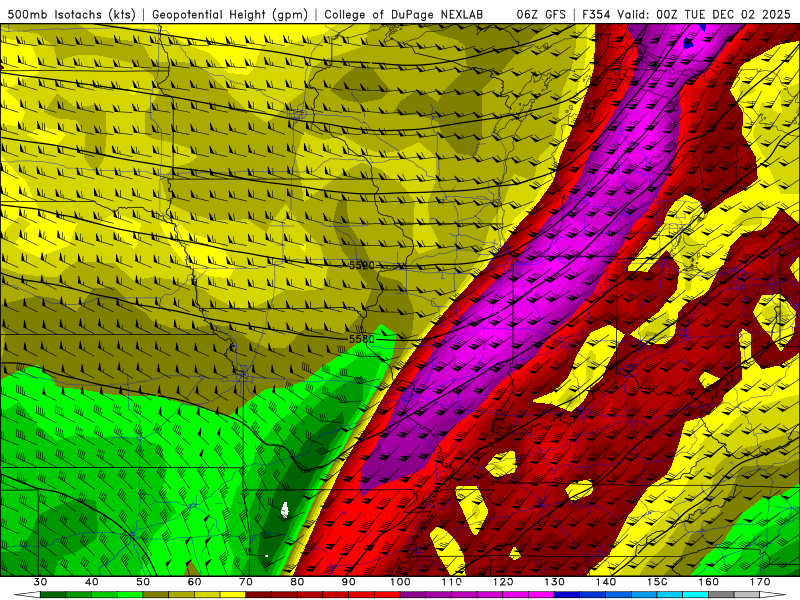Click the legend value 90
The image size is (800, 600).
pyautogui.click(x=348, y=582)
